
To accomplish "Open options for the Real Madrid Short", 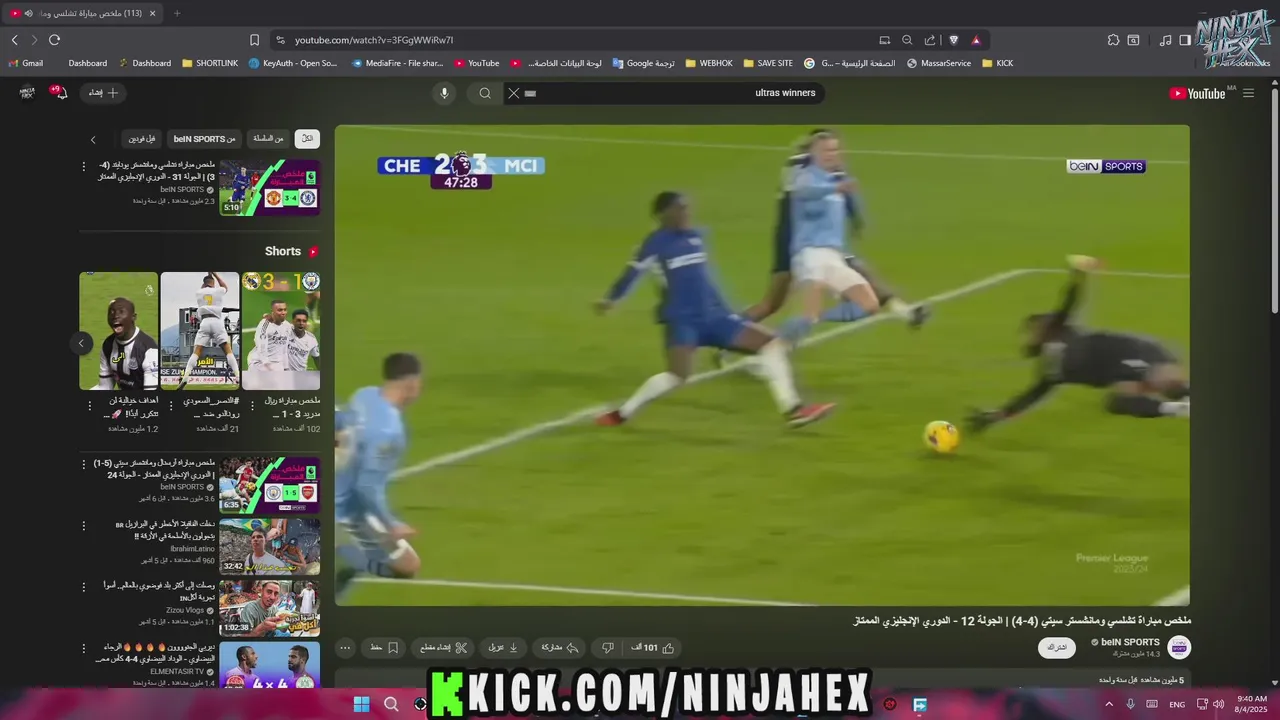I will (x=251, y=406).
